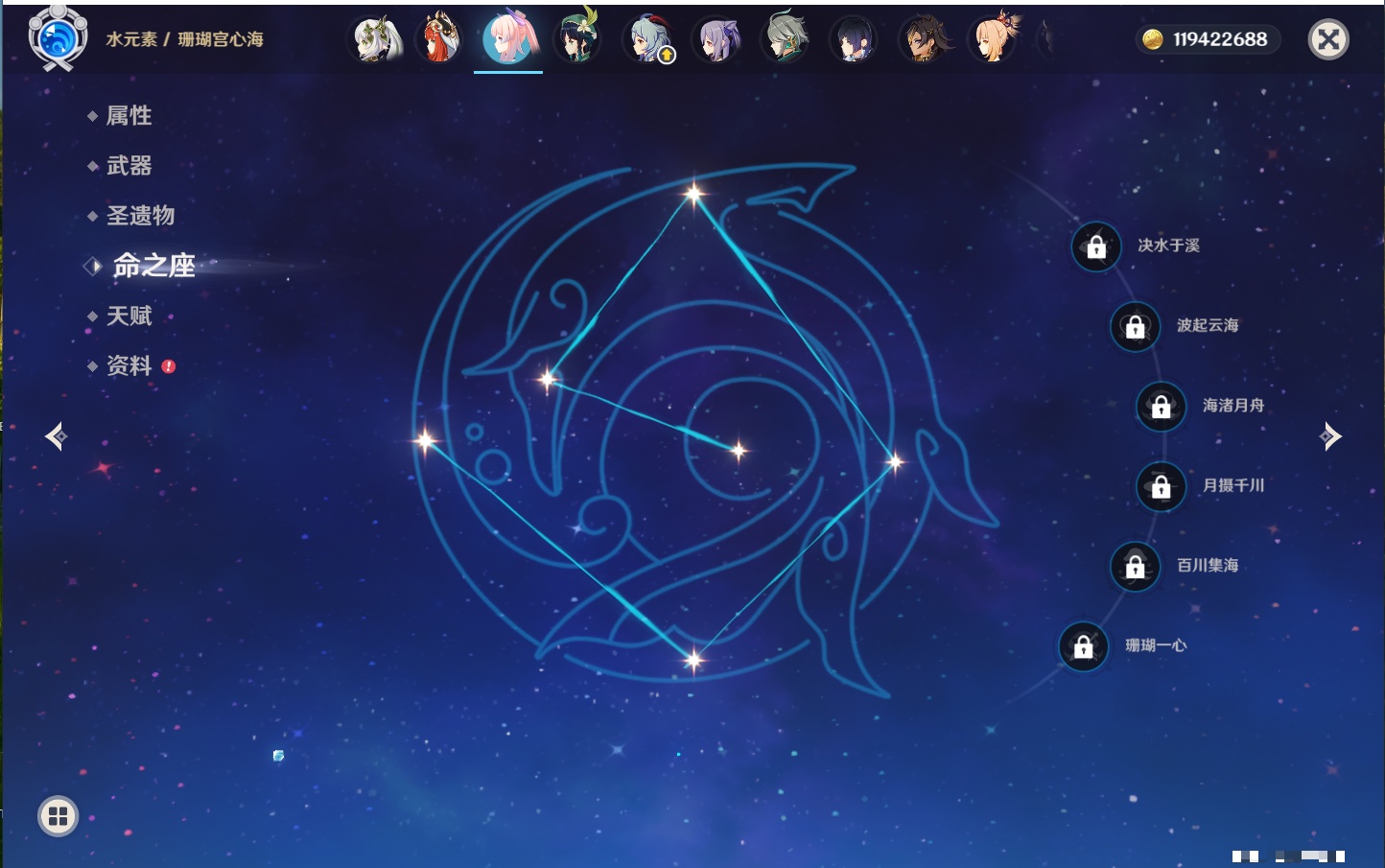Viewport: 1385px width, 868px height.
Task: Select the Venti avatar with green hat
Action: coord(577,39)
